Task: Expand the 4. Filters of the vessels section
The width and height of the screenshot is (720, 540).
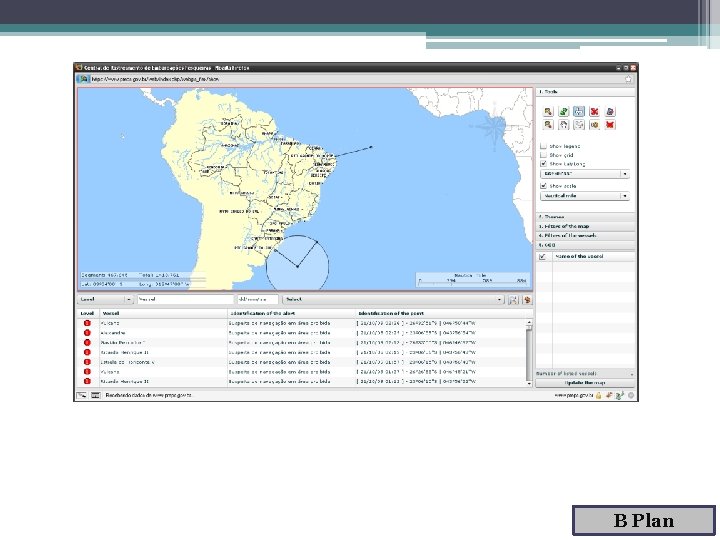Action: (x=585, y=236)
